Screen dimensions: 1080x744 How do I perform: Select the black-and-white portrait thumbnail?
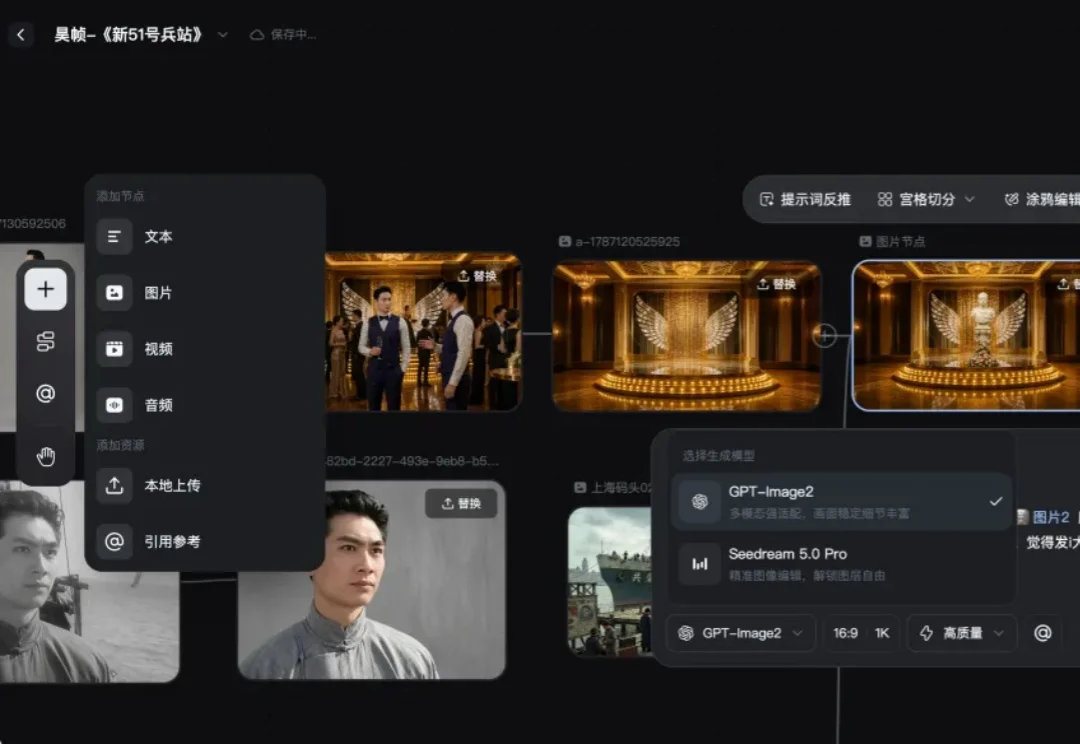90,582
